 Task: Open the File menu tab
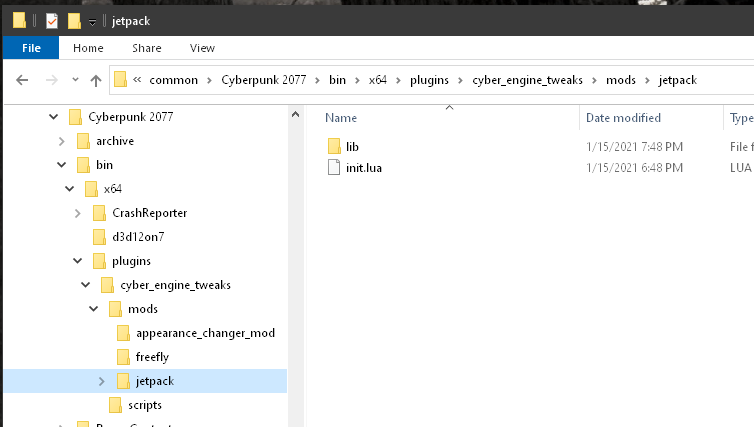pos(30,47)
